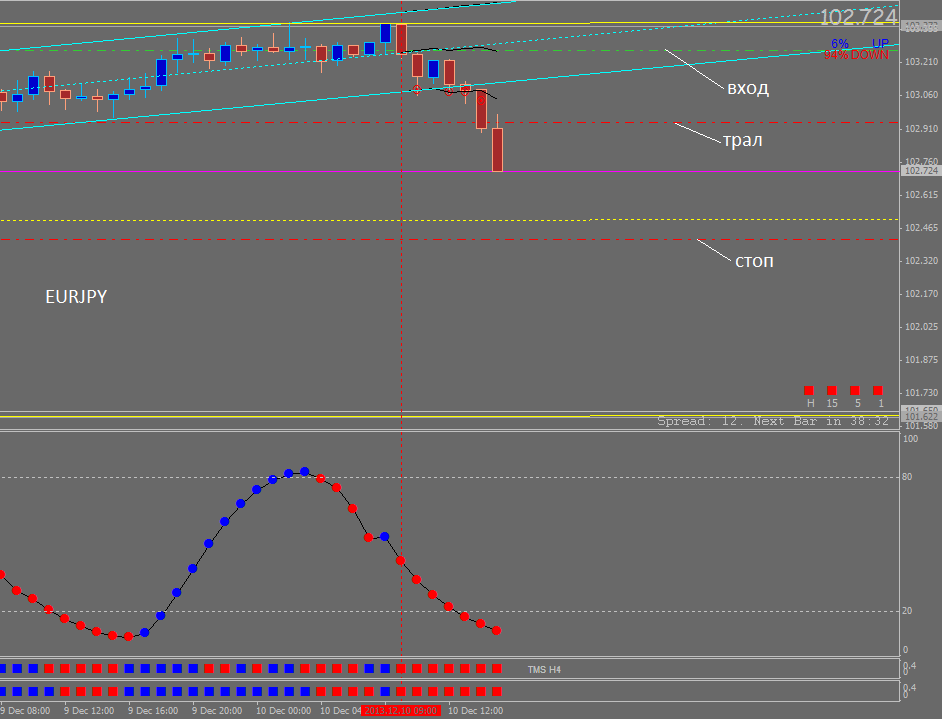Click the last red dot of the oscillator curve

point(496,631)
